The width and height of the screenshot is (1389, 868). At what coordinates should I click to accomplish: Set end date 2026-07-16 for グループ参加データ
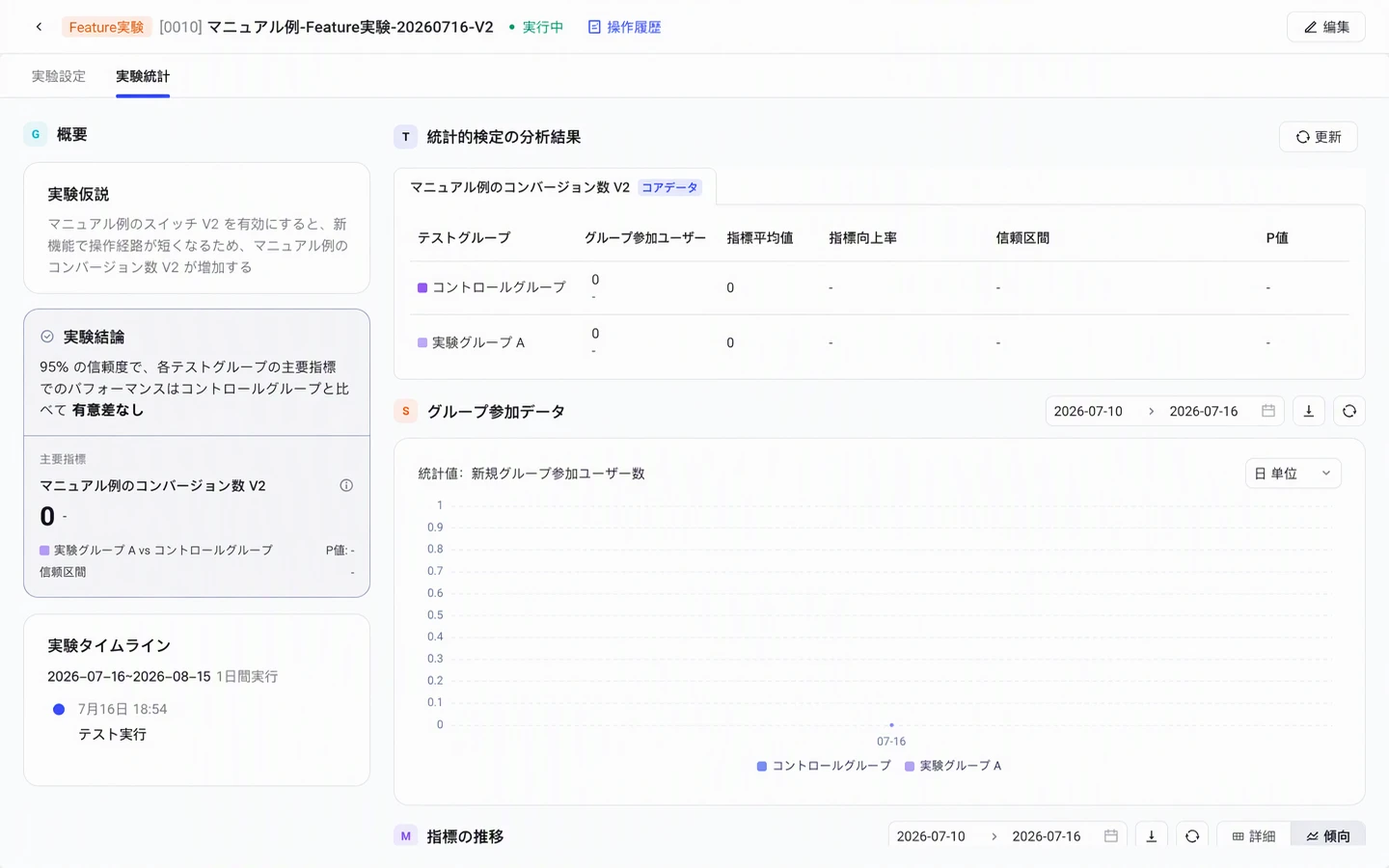pos(1204,411)
